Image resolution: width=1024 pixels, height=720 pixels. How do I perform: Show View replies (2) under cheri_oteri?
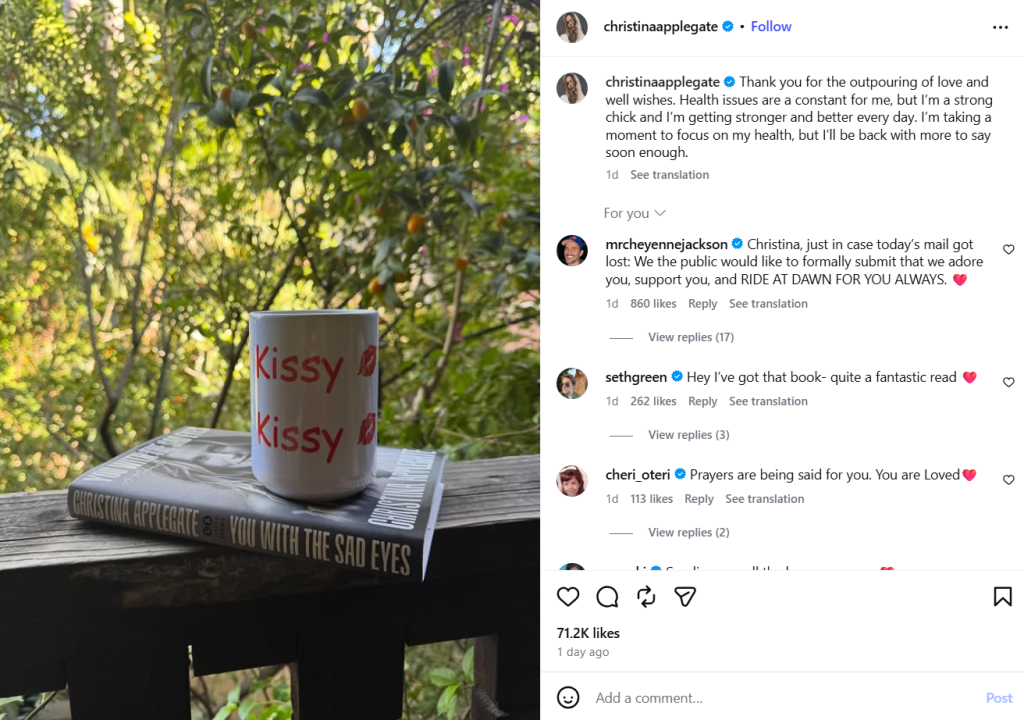pos(688,533)
